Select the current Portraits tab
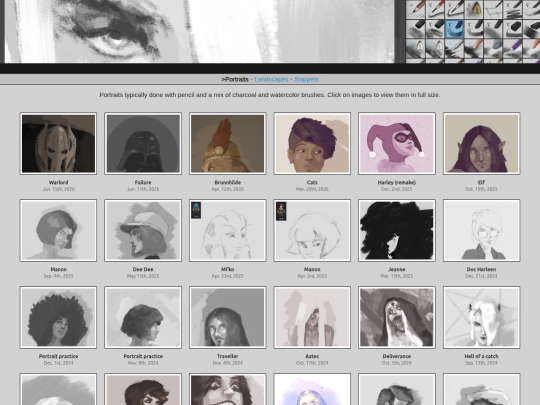Viewport: 540px width, 405px height. click(235, 79)
